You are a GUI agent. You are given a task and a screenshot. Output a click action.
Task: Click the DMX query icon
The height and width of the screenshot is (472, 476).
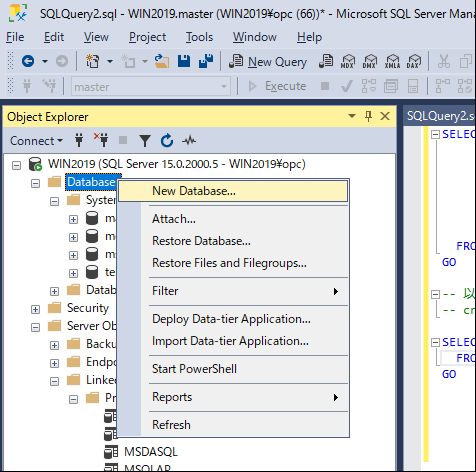pyautogui.click(x=370, y=61)
